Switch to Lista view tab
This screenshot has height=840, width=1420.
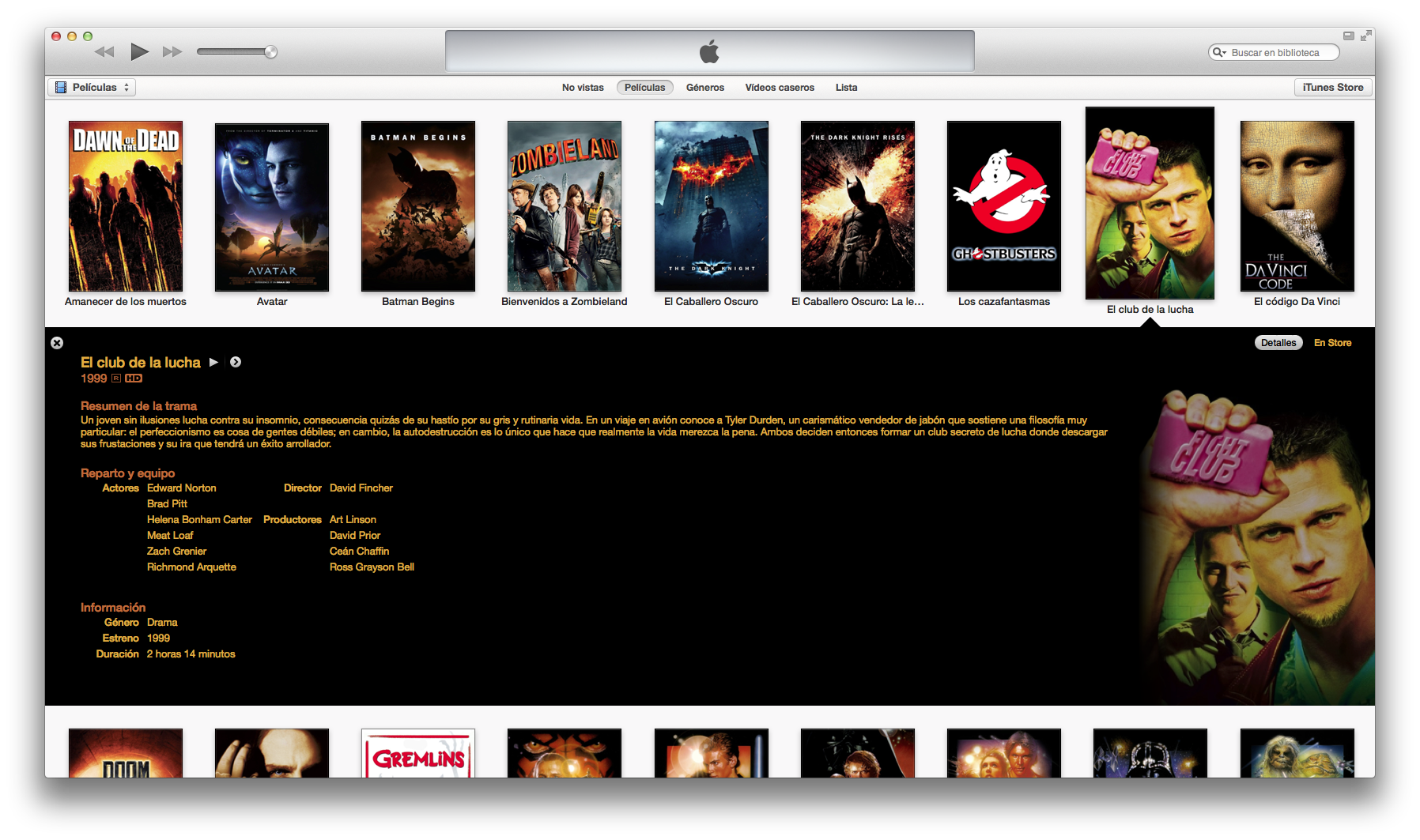(x=846, y=88)
